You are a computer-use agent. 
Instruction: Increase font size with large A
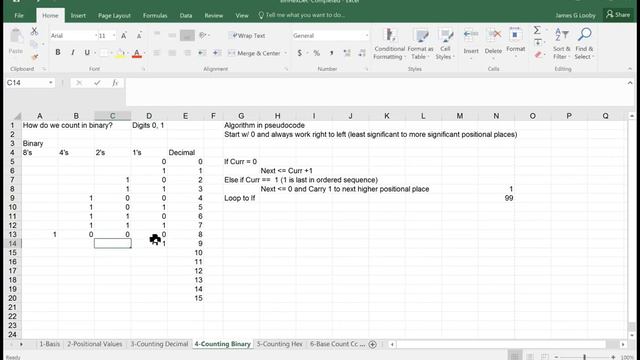(124, 36)
